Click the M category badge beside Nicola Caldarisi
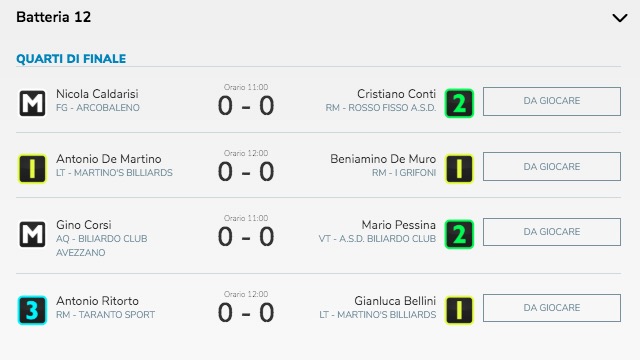640x360 pixels. click(32, 103)
